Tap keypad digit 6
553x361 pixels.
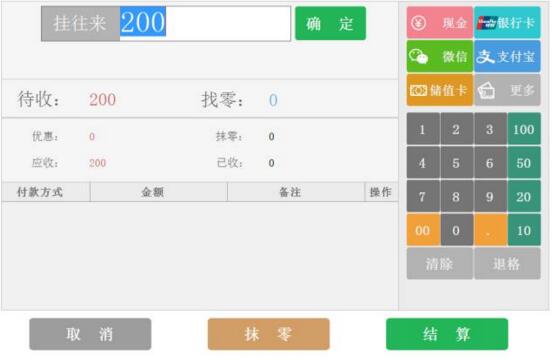[490, 163]
